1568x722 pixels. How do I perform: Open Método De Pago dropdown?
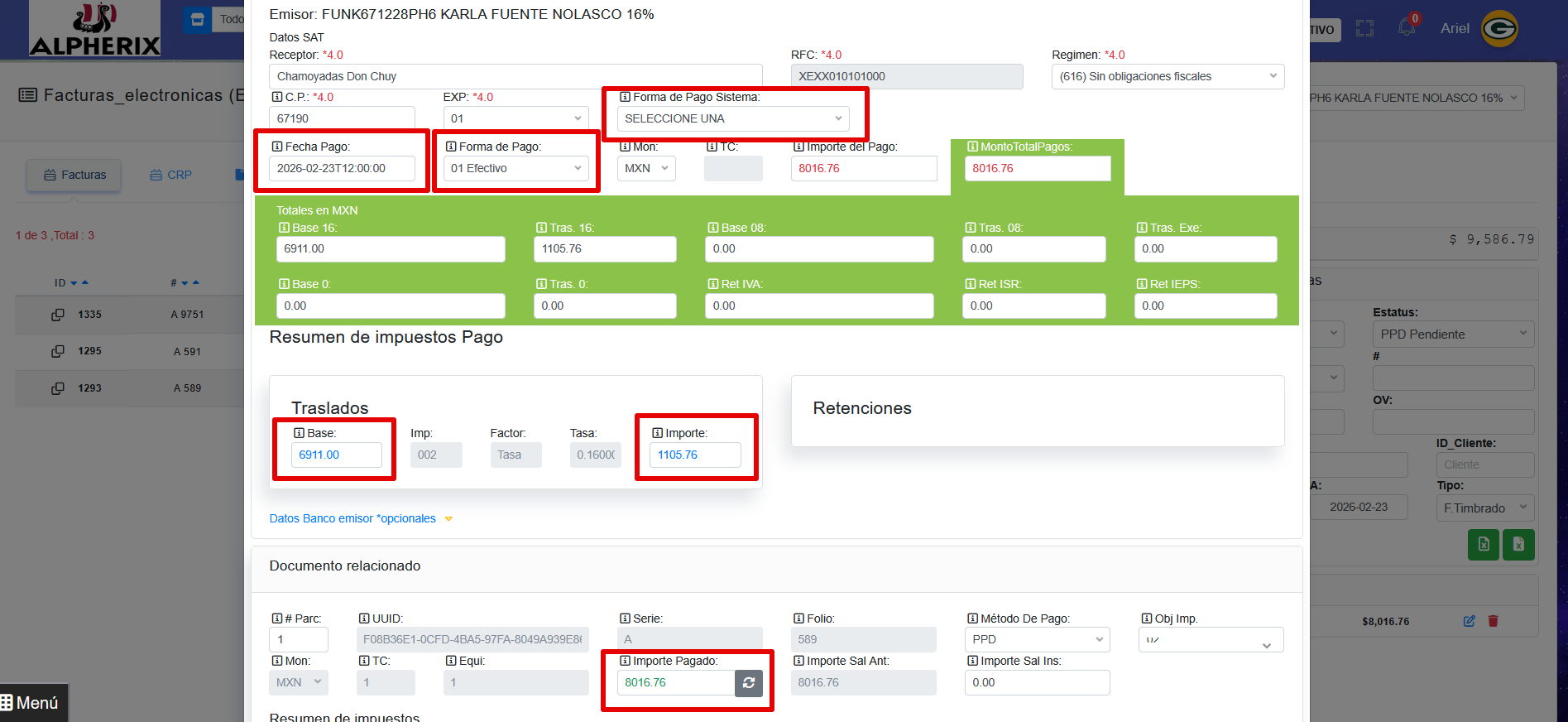(x=1037, y=639)
